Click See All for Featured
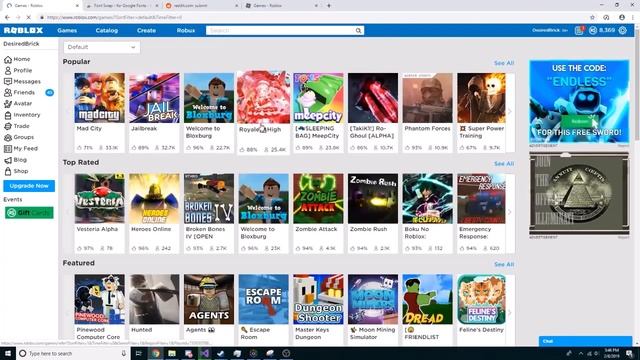Screen dimensions: 640x360 pyautogui.click(x=504, y=264)
